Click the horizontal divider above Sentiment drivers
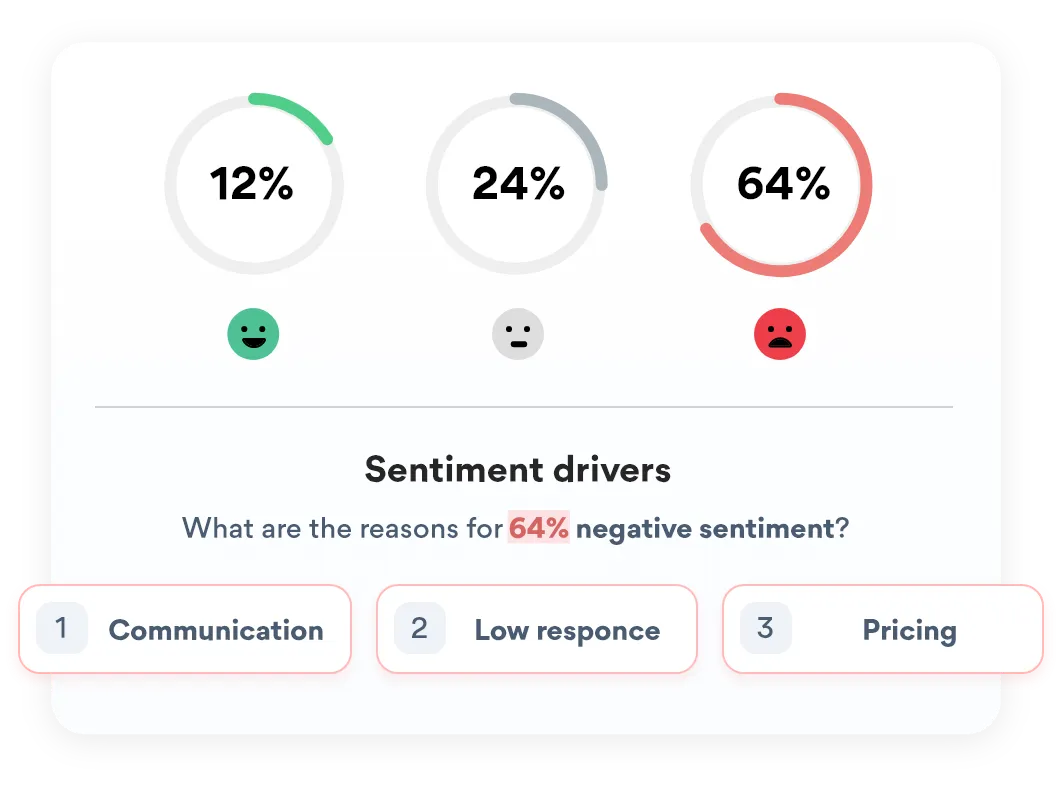1062x789 pixels. pos(524,407)
